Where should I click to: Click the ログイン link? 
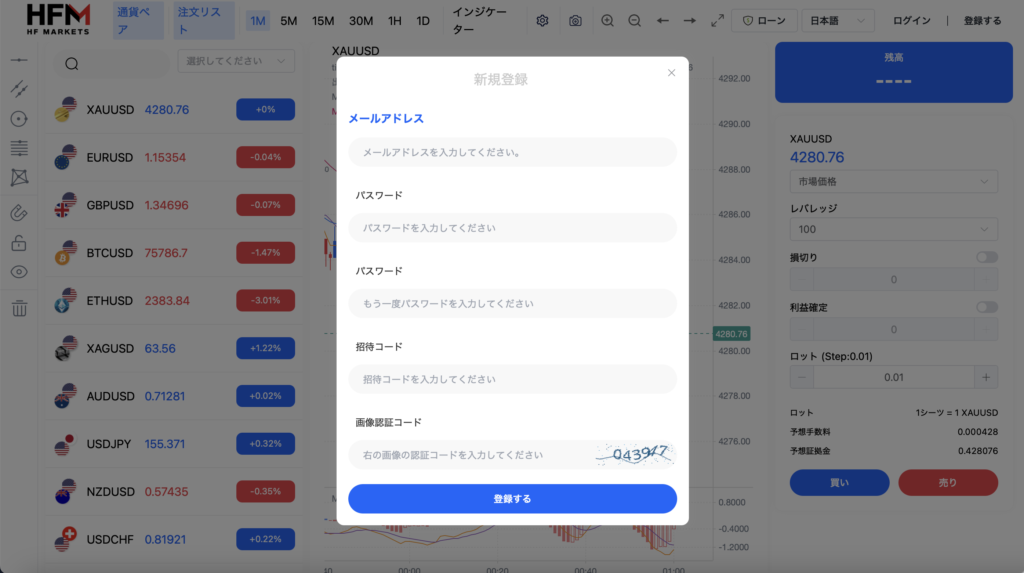912,21
